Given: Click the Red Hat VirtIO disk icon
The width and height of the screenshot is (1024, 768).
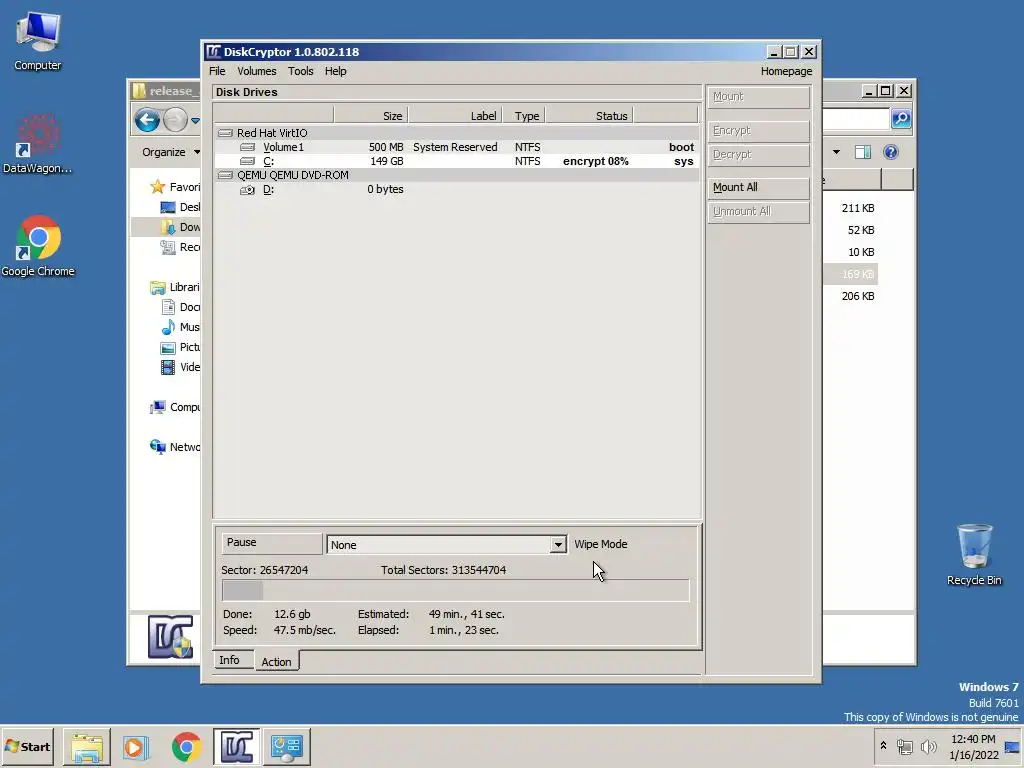Looking at the screenshot, I should coord(225,133).
